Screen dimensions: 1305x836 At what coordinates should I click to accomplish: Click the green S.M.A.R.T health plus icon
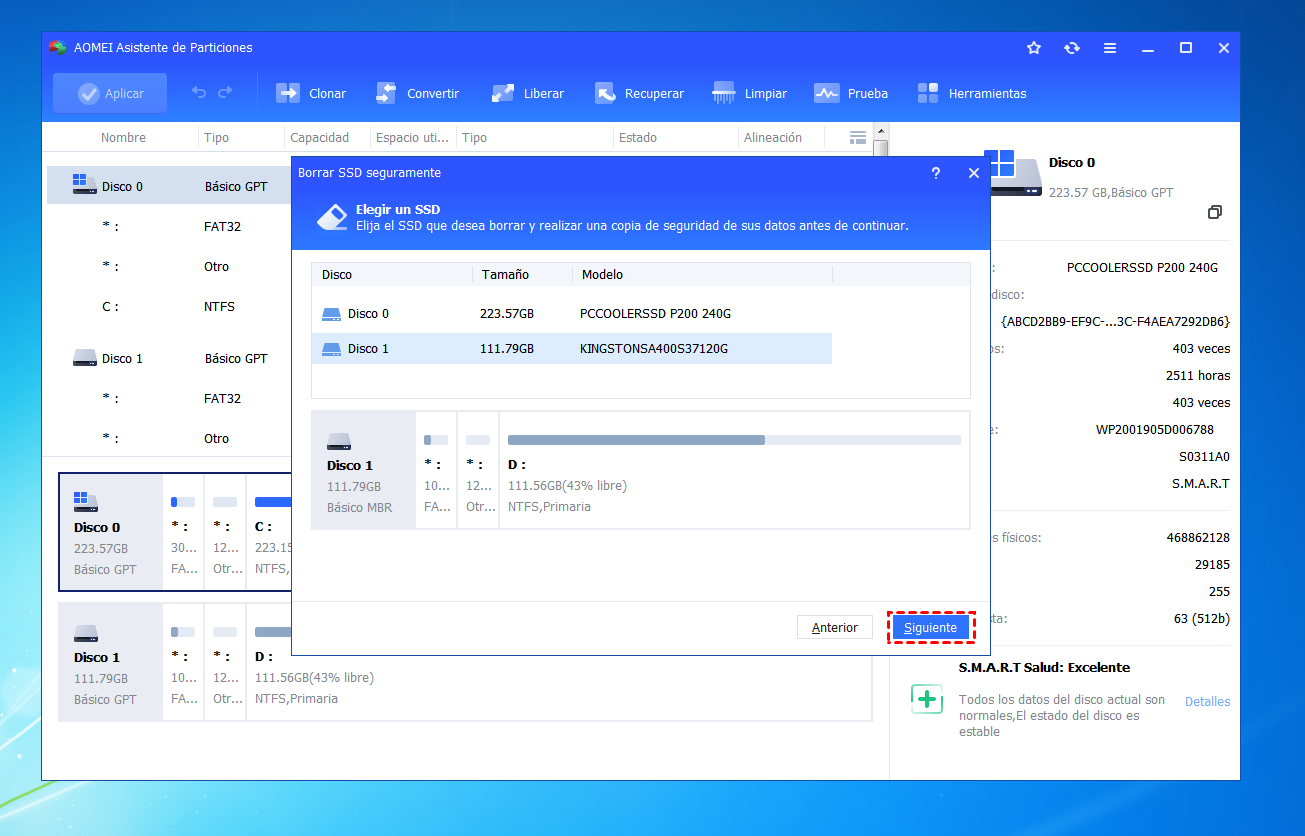[927, 699]
